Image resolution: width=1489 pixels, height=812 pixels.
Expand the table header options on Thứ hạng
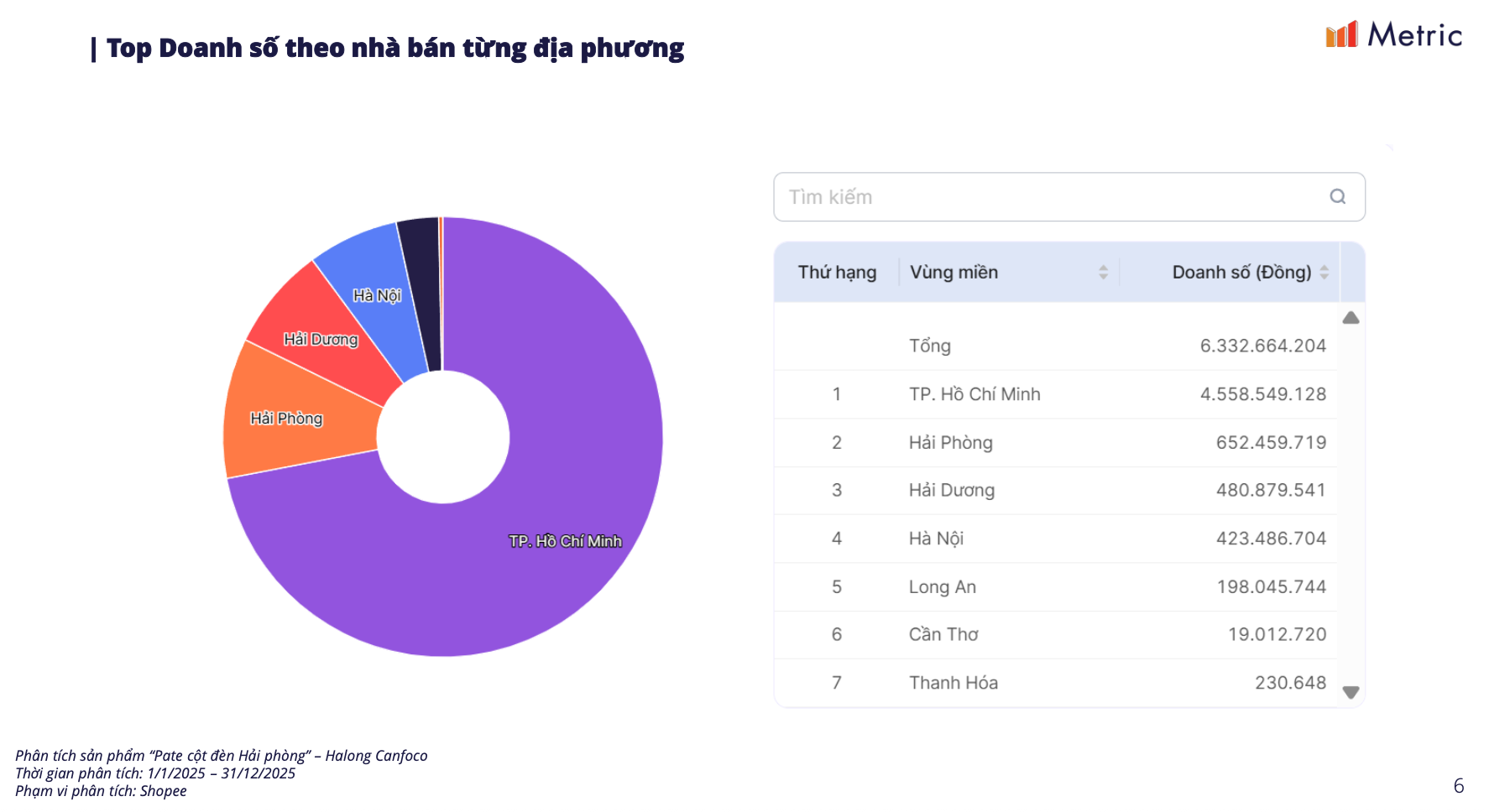coord(837,272)
